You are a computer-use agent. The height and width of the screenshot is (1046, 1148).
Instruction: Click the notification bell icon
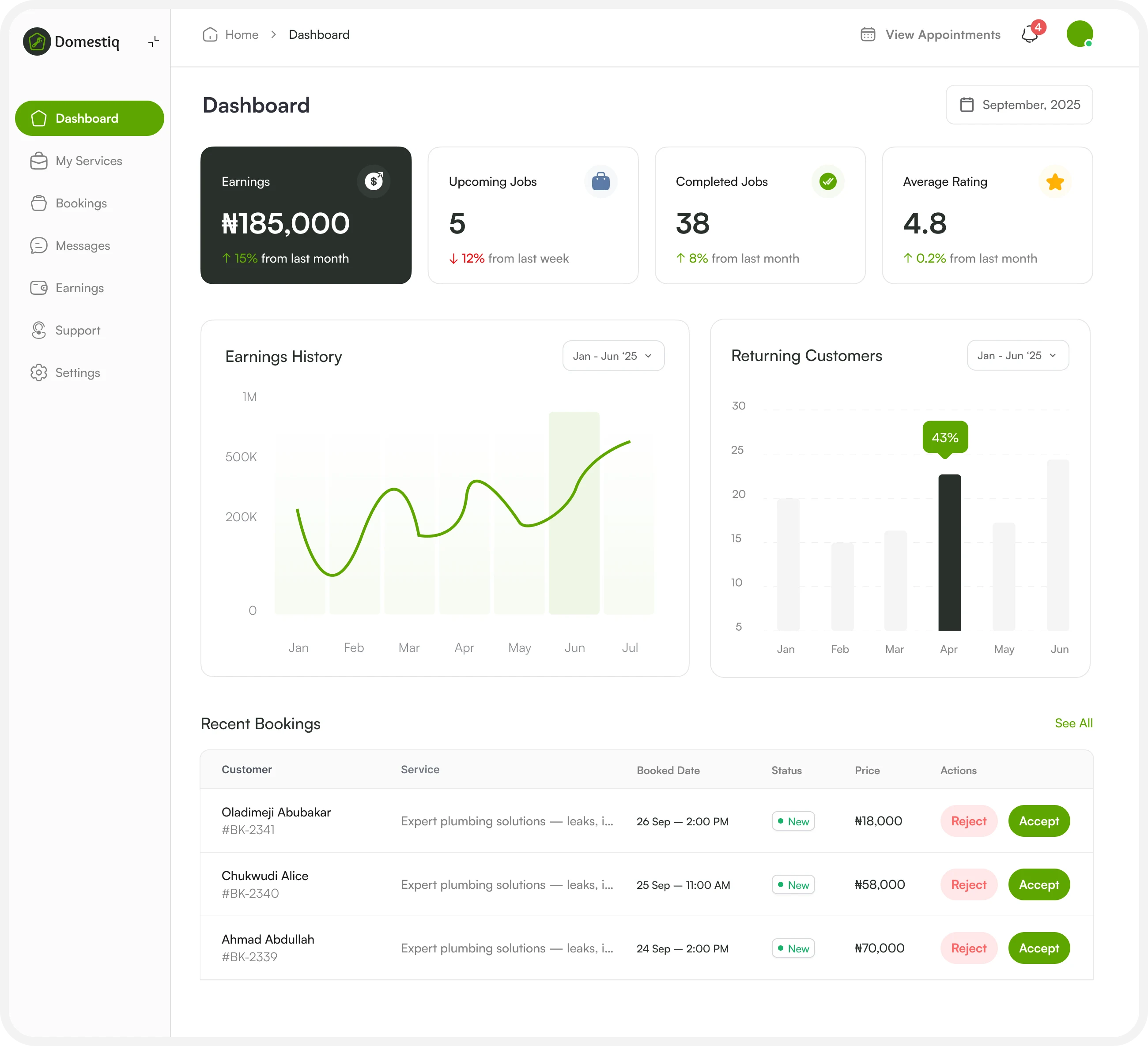1030,35
